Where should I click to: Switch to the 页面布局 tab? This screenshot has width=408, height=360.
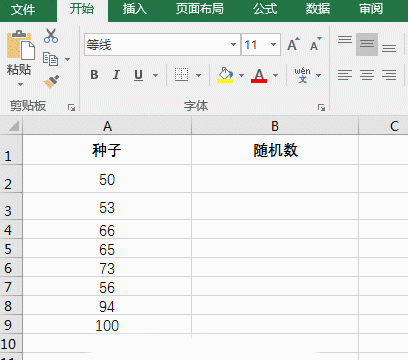(200, 9)
